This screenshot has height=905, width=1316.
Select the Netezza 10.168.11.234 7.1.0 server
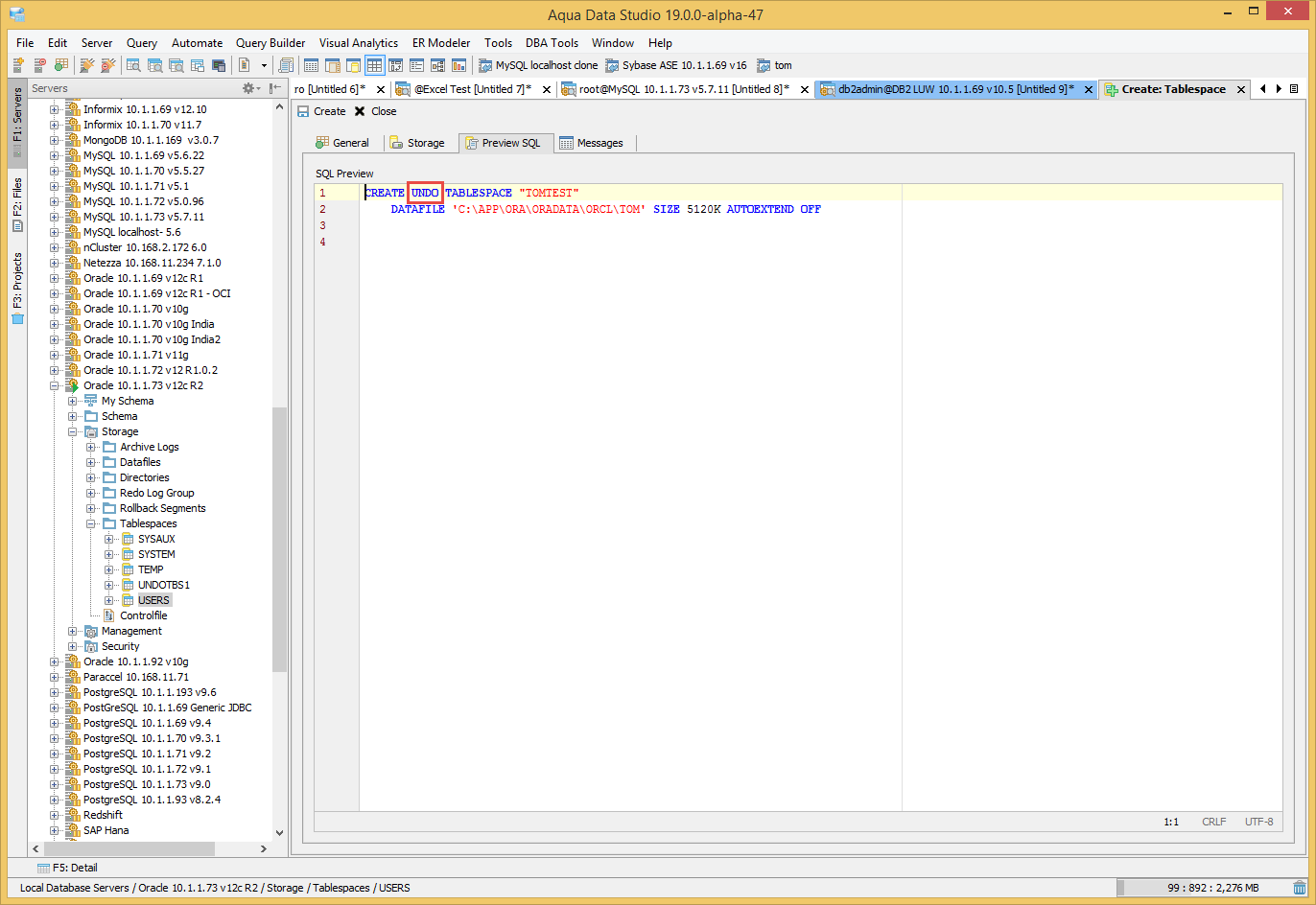[152, 263]
